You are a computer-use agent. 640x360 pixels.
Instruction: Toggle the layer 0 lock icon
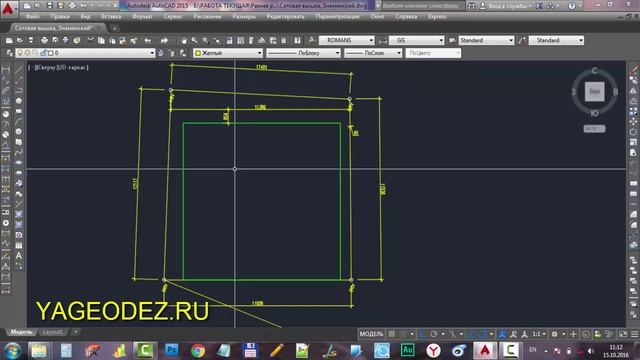tap(44, 53)
